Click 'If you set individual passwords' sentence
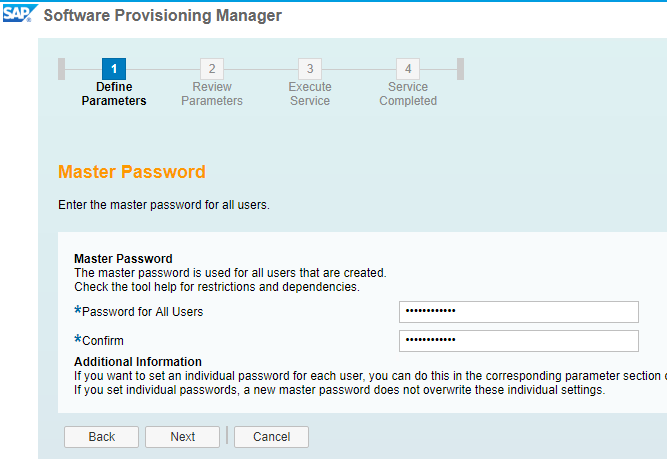Screen dimensions: 667x459 339,390
